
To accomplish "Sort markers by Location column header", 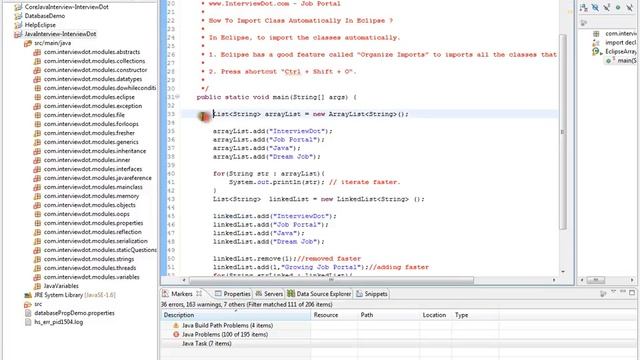I will pos(436,315).
